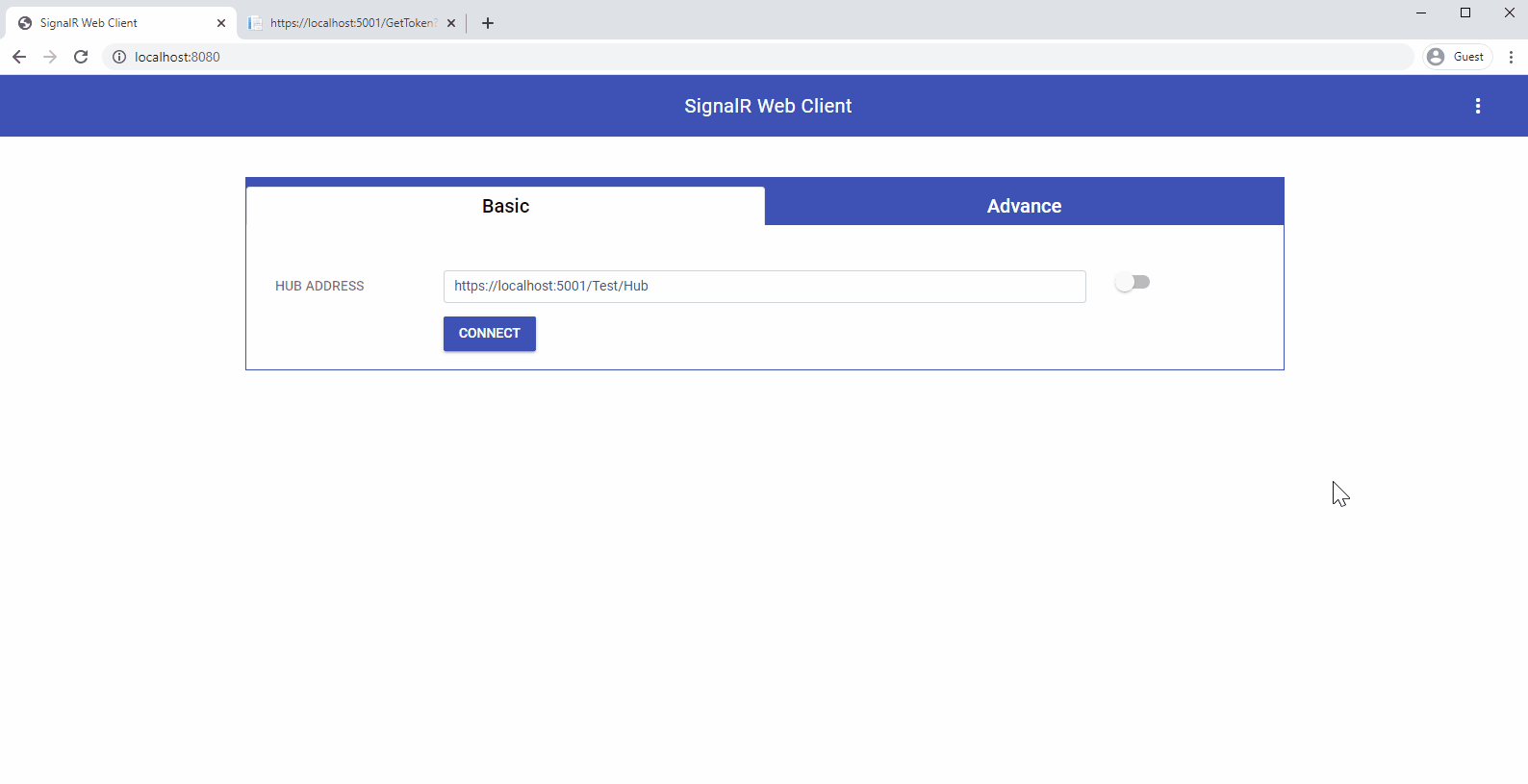
Task: Open Chrome's three-dot menu
Action: tap(1511, 57)
